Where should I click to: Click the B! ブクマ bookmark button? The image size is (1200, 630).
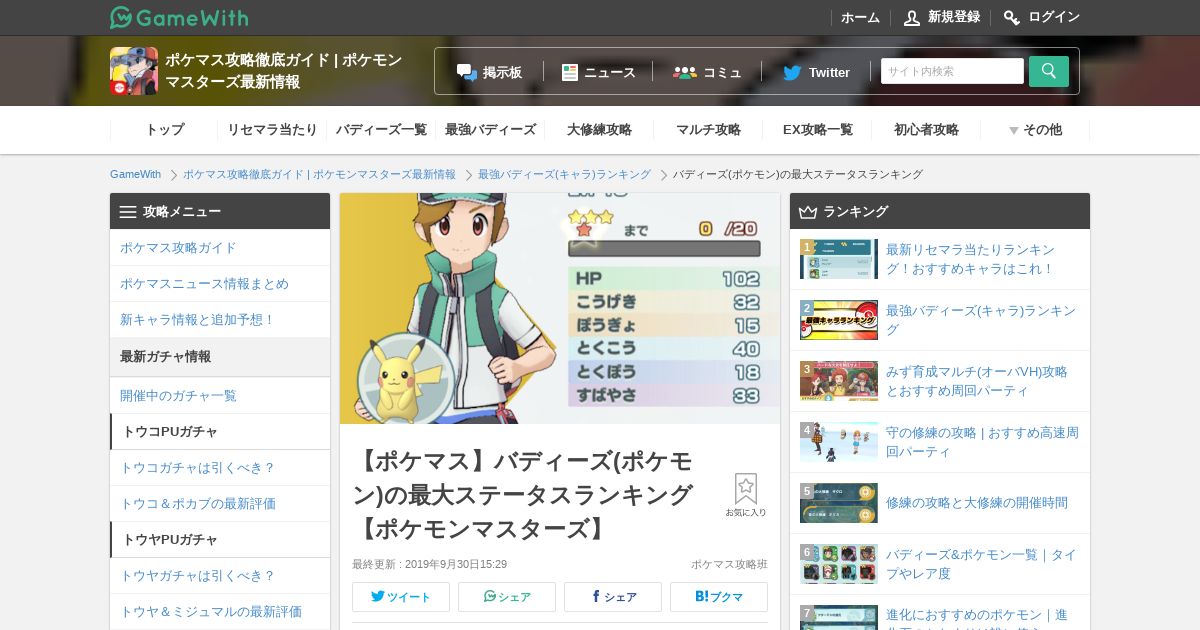[x=719, y=597]
